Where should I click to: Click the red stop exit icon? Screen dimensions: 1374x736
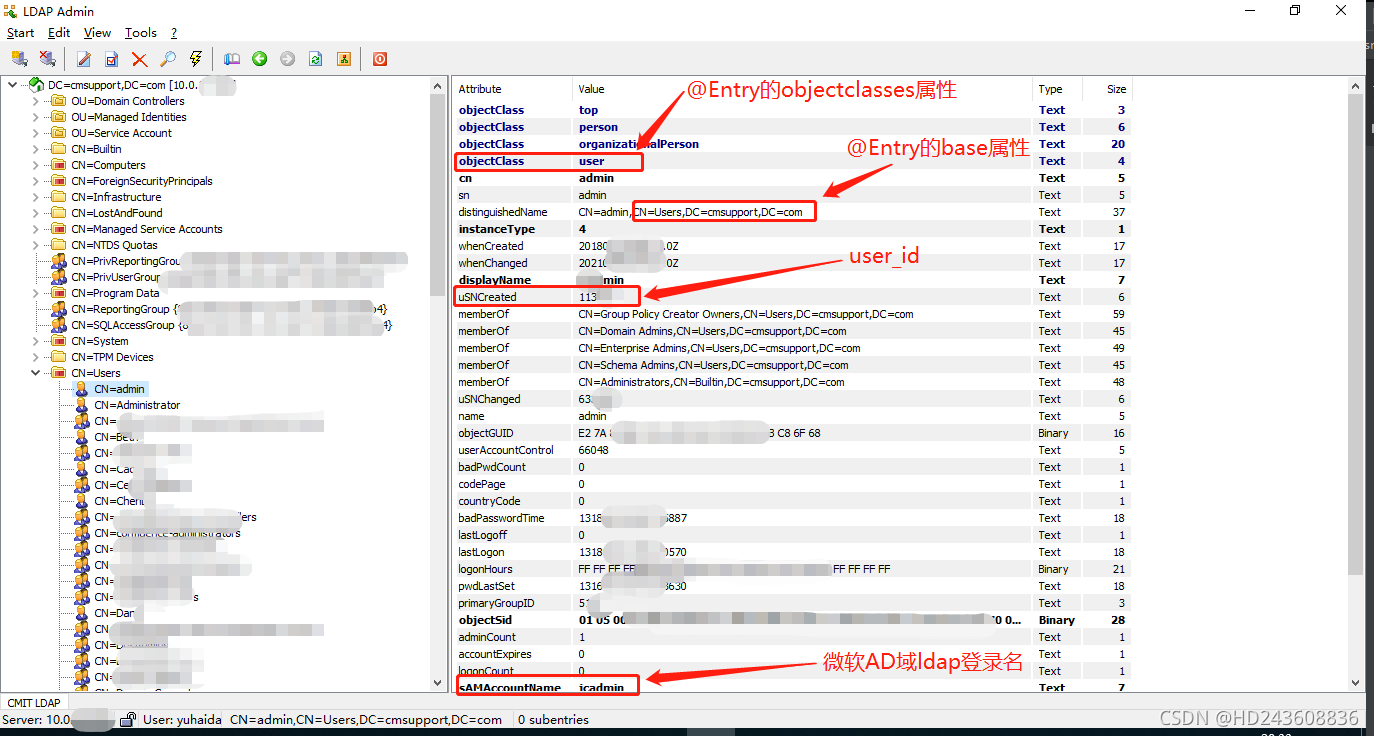[x=379, y=59]
